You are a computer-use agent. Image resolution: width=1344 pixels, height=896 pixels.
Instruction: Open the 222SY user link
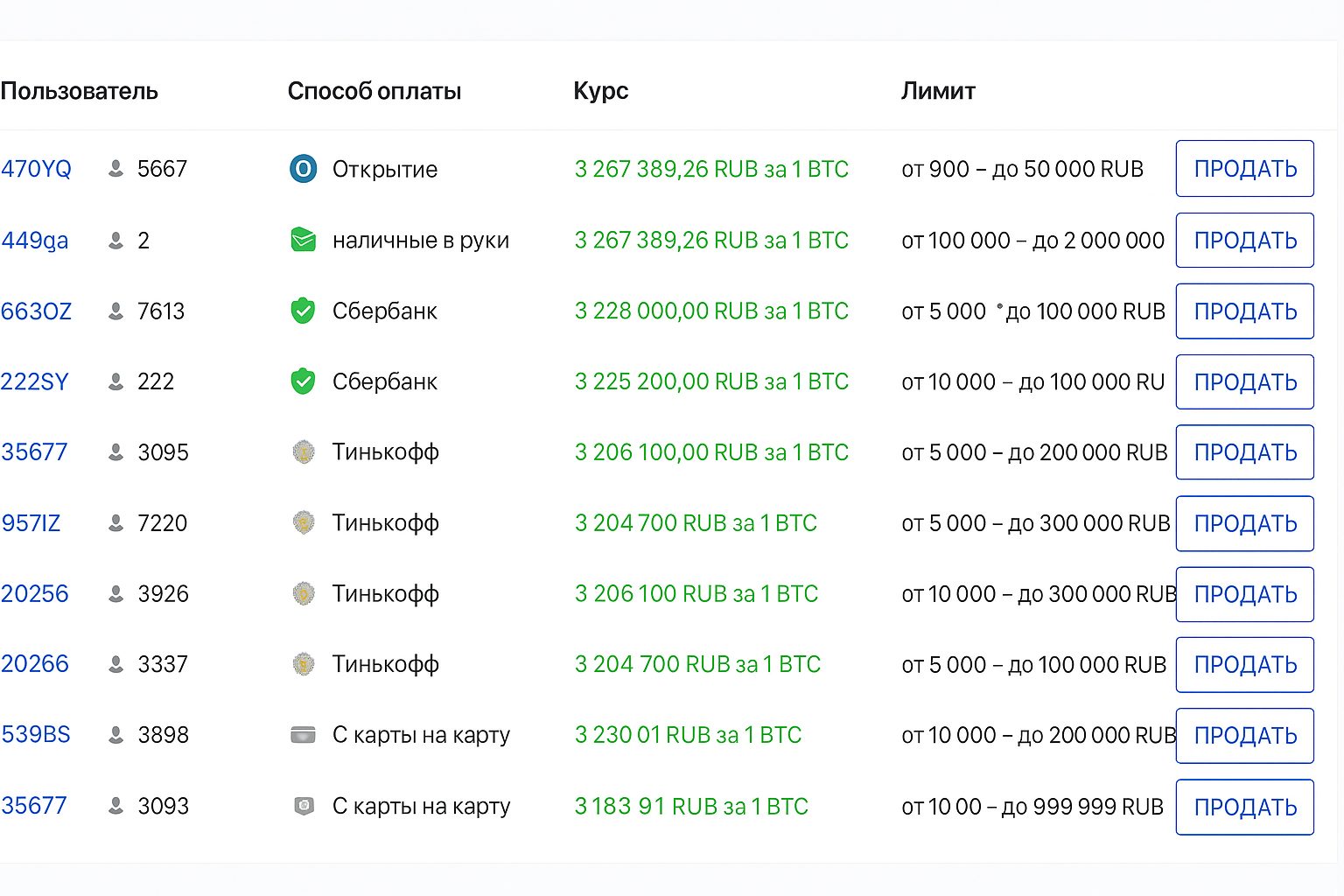34,381
